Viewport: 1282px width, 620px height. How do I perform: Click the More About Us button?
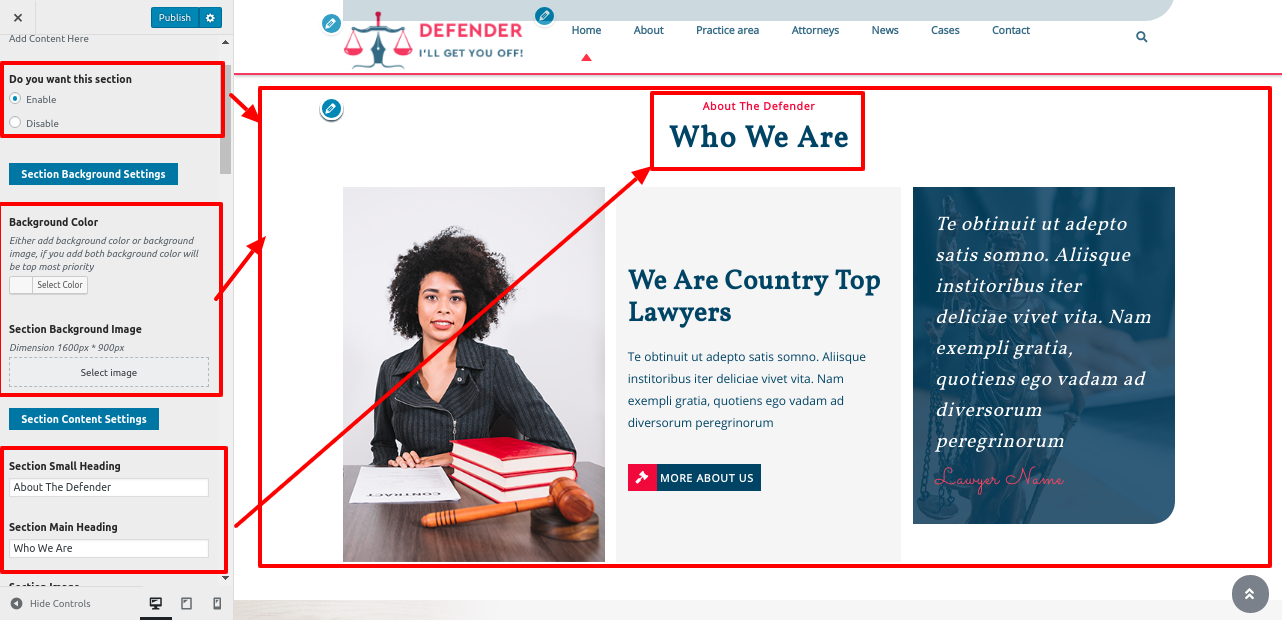point(694,478)
